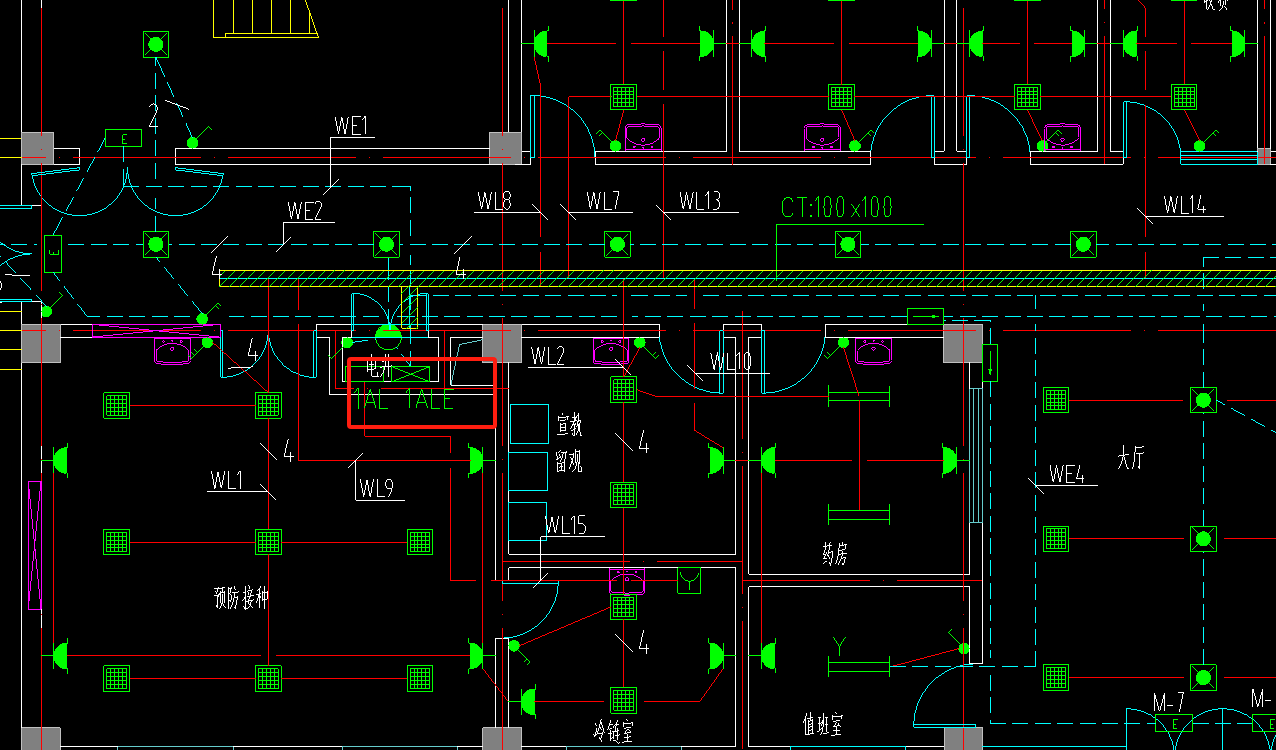
Task: Select the 药房 room name
Action: (x=835, y=554)
